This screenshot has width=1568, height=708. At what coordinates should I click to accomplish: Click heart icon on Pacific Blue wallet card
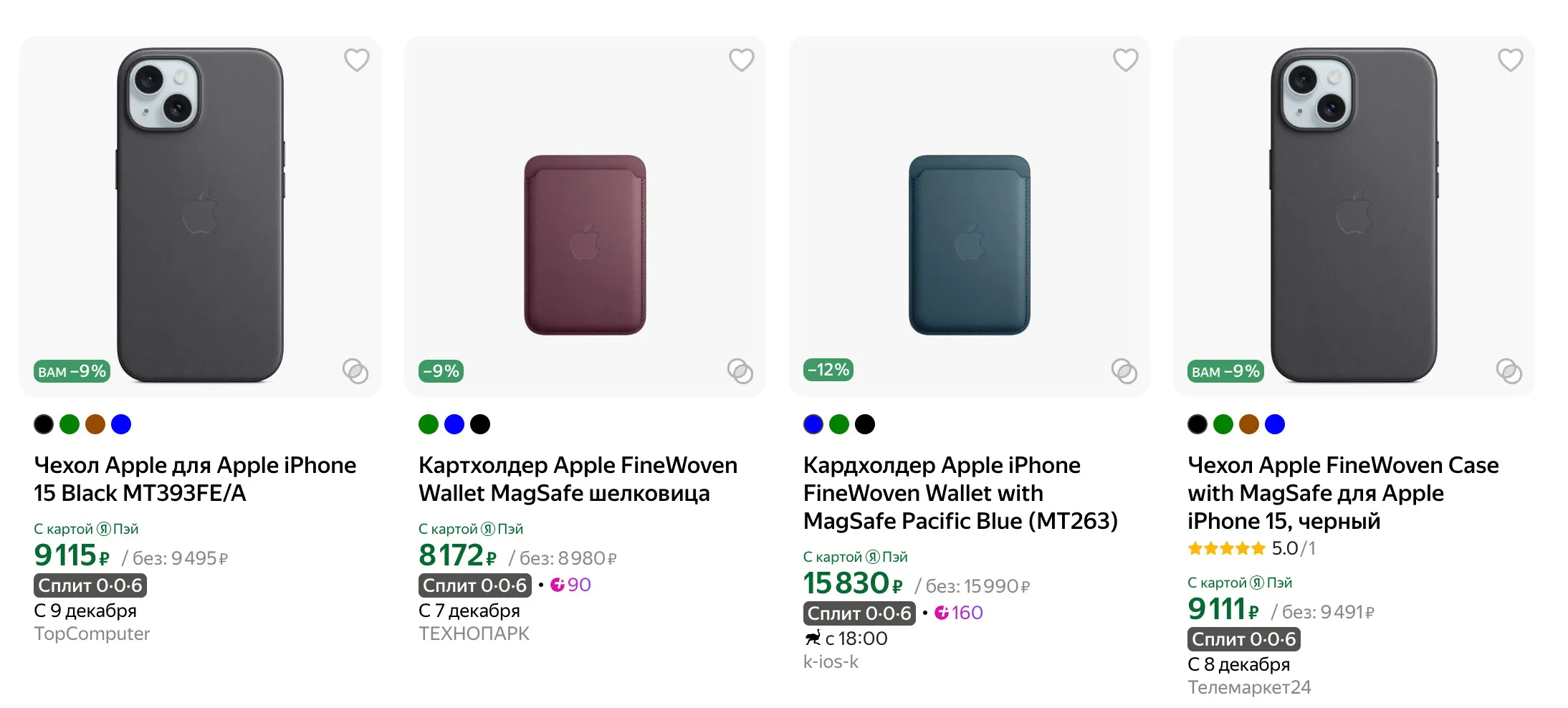click(1125, 60)
